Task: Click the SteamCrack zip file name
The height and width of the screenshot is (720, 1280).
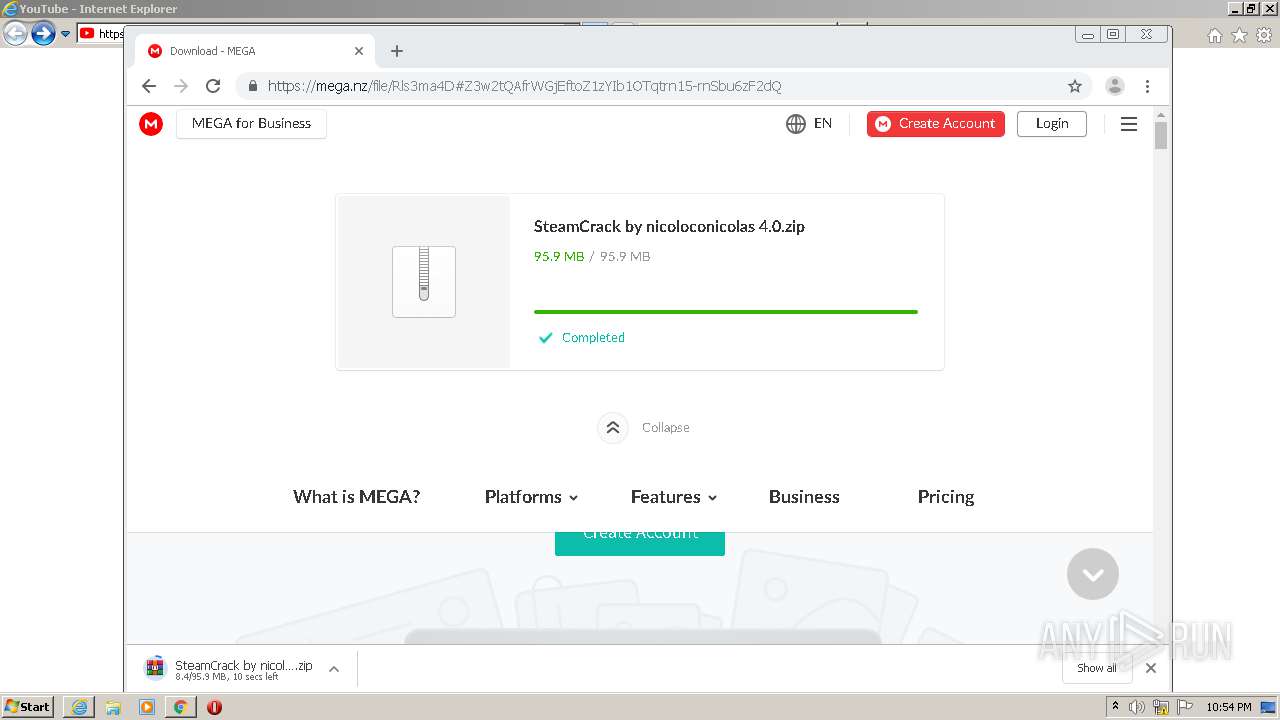Action: [x=669, y=226]
